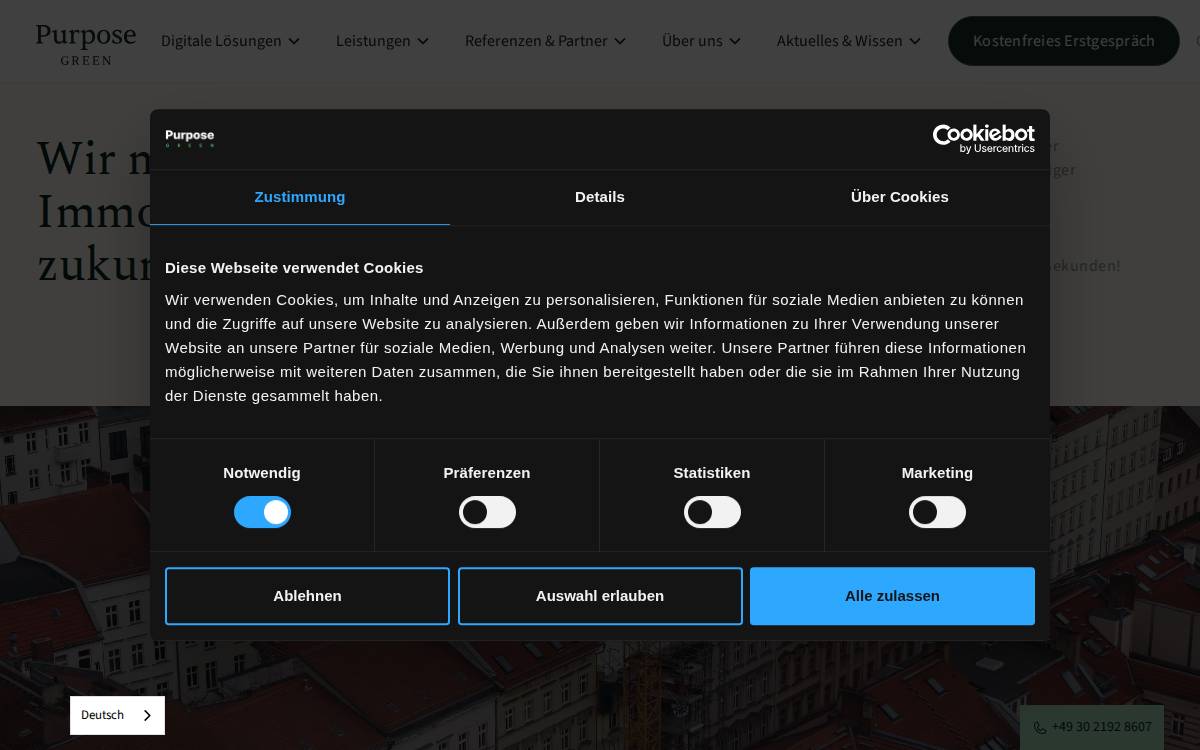Screen dimensions: 1200x750
Task: Click the Statistiken label text
Action: pyautogui.click(x=712, y=473)
